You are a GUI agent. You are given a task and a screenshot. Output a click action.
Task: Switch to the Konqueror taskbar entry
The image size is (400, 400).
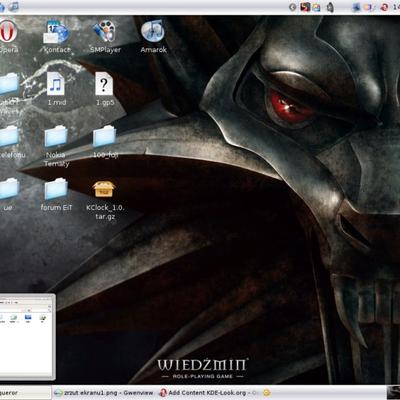click(25, 393)
